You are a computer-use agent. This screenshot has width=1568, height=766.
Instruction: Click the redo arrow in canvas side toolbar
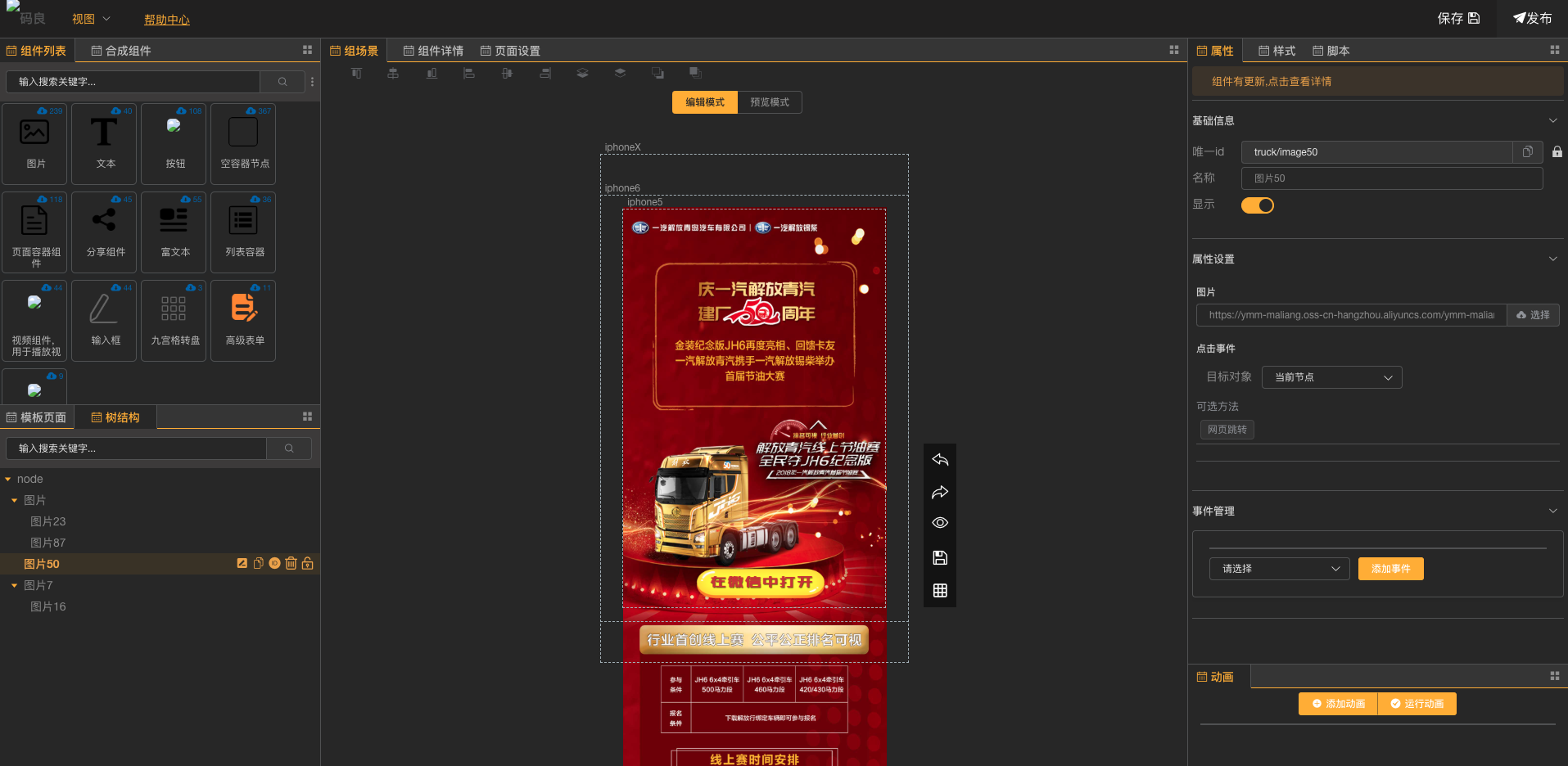pos(940,492)
